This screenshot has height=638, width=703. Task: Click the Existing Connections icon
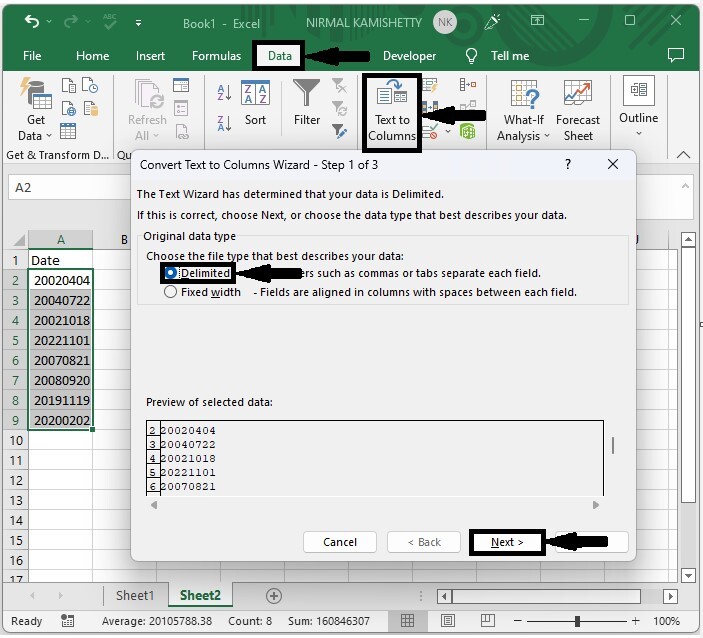click(90, 108)
